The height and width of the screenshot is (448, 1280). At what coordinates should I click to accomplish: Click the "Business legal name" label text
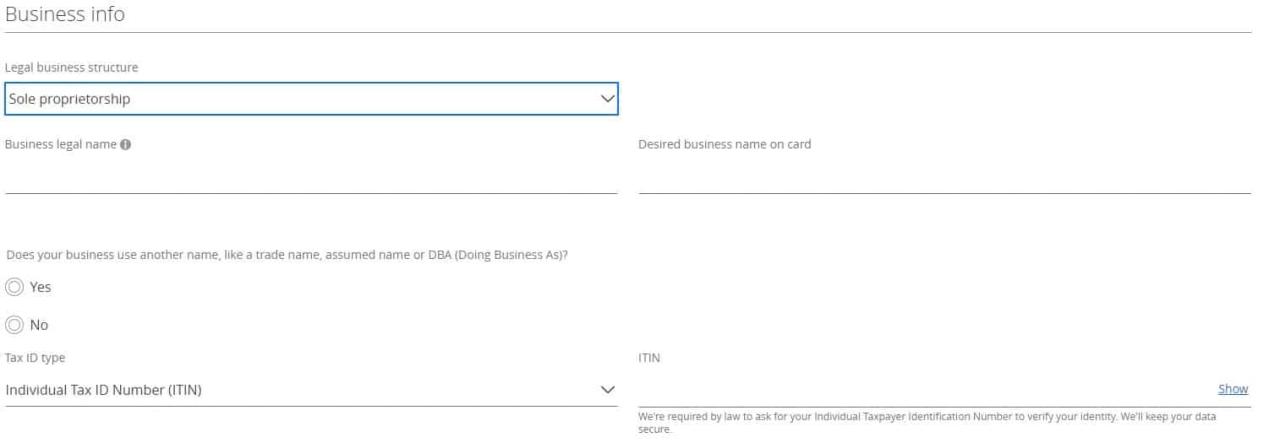click(x=60, y=144)
